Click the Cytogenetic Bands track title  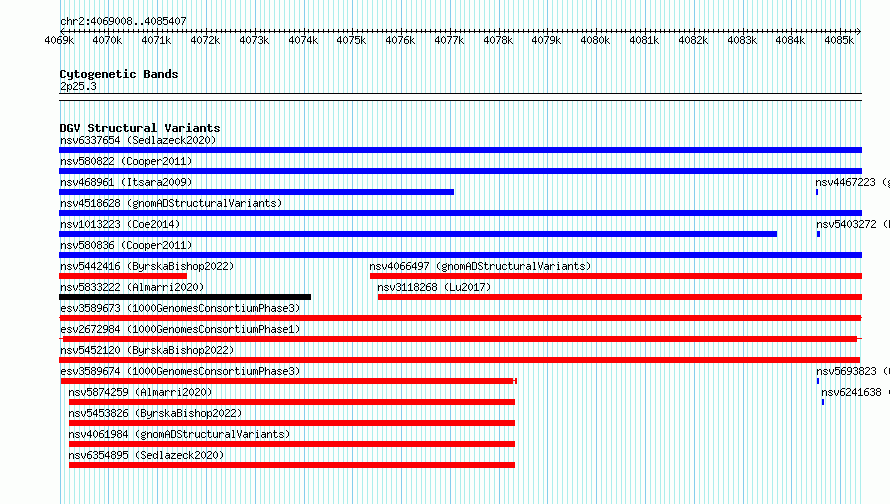coord(119,74)
